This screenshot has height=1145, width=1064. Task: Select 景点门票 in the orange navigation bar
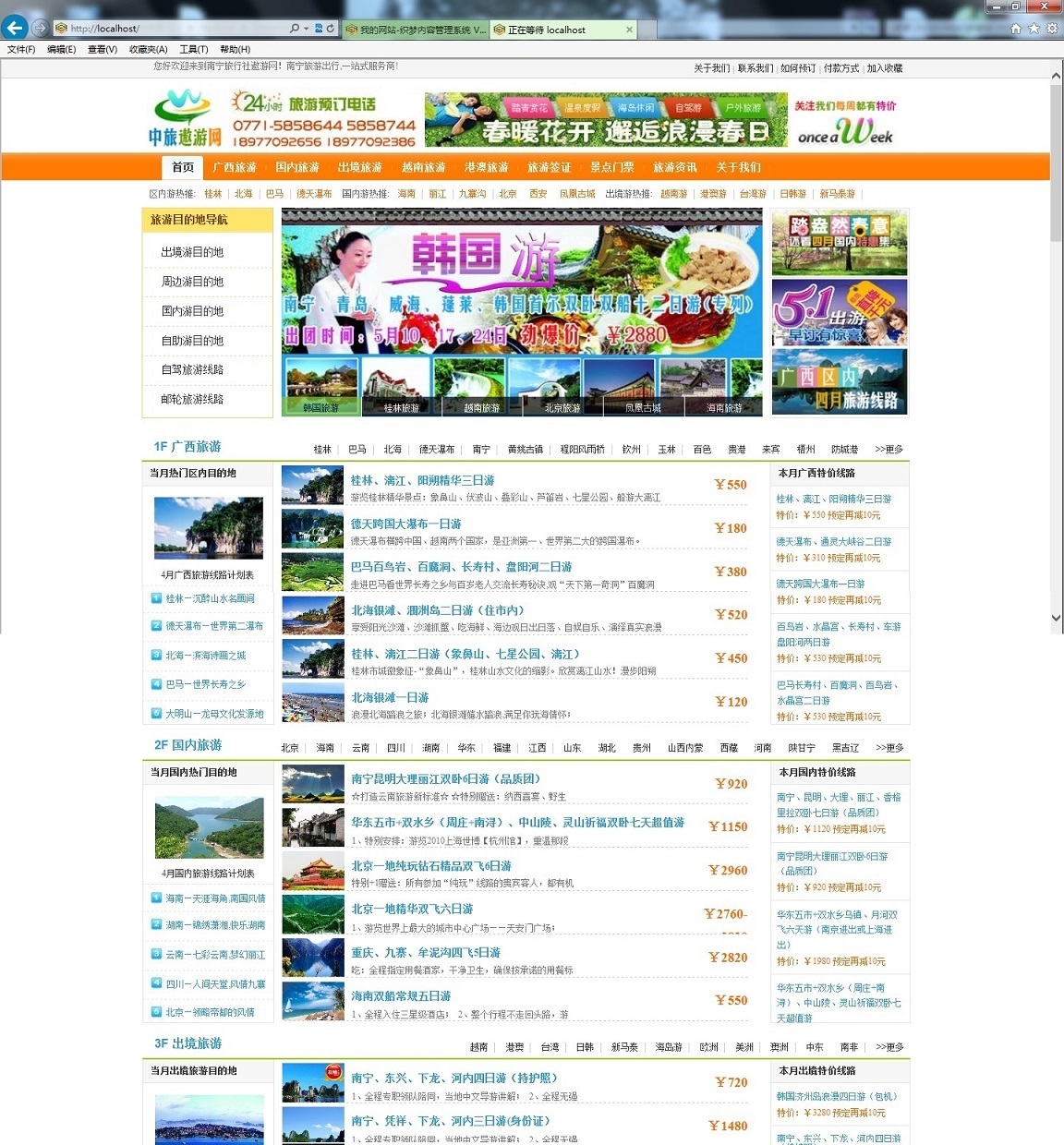click(x=612, y=167)
